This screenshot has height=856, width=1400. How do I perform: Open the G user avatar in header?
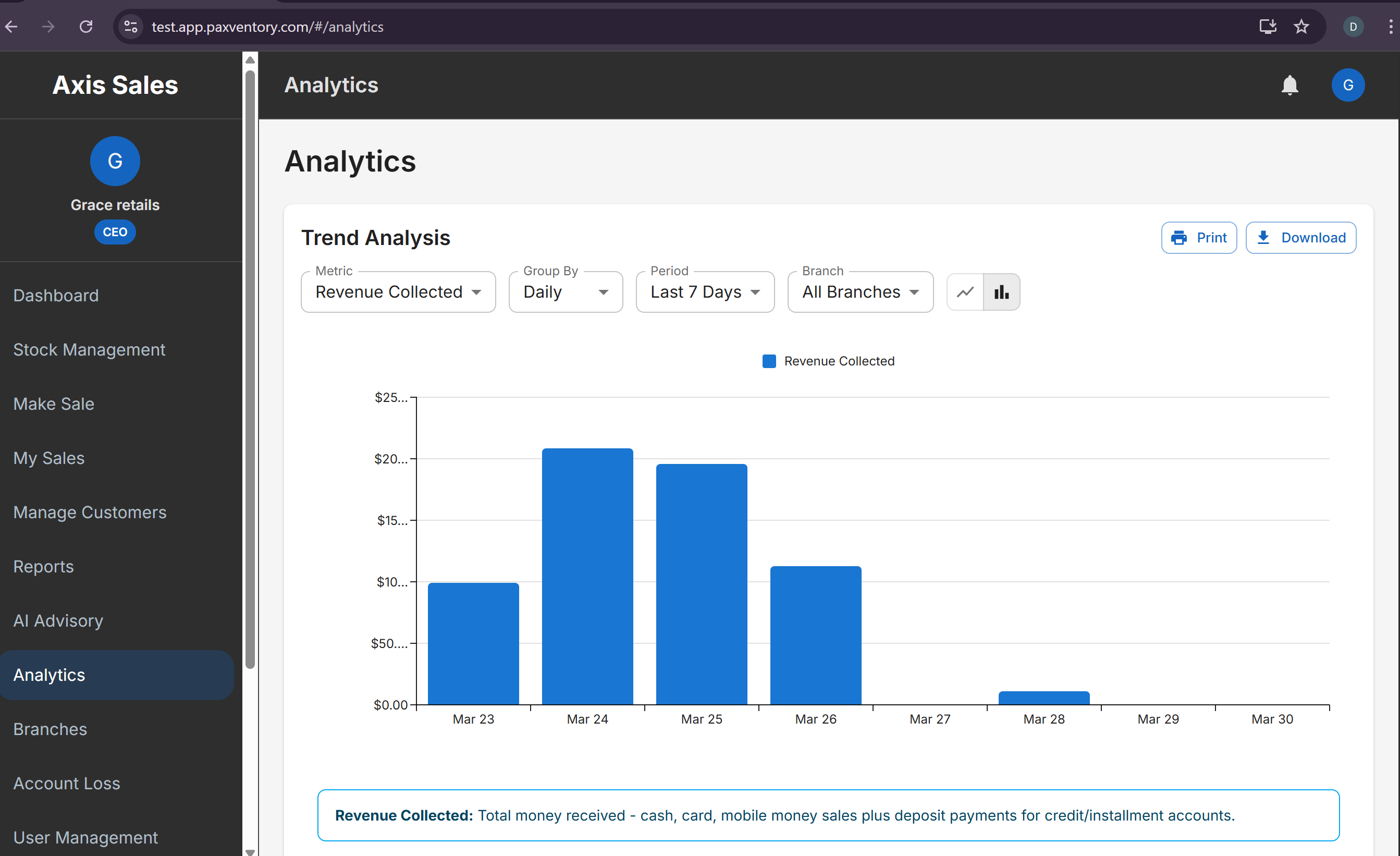pyautogui.click(x=1347, y=85)
